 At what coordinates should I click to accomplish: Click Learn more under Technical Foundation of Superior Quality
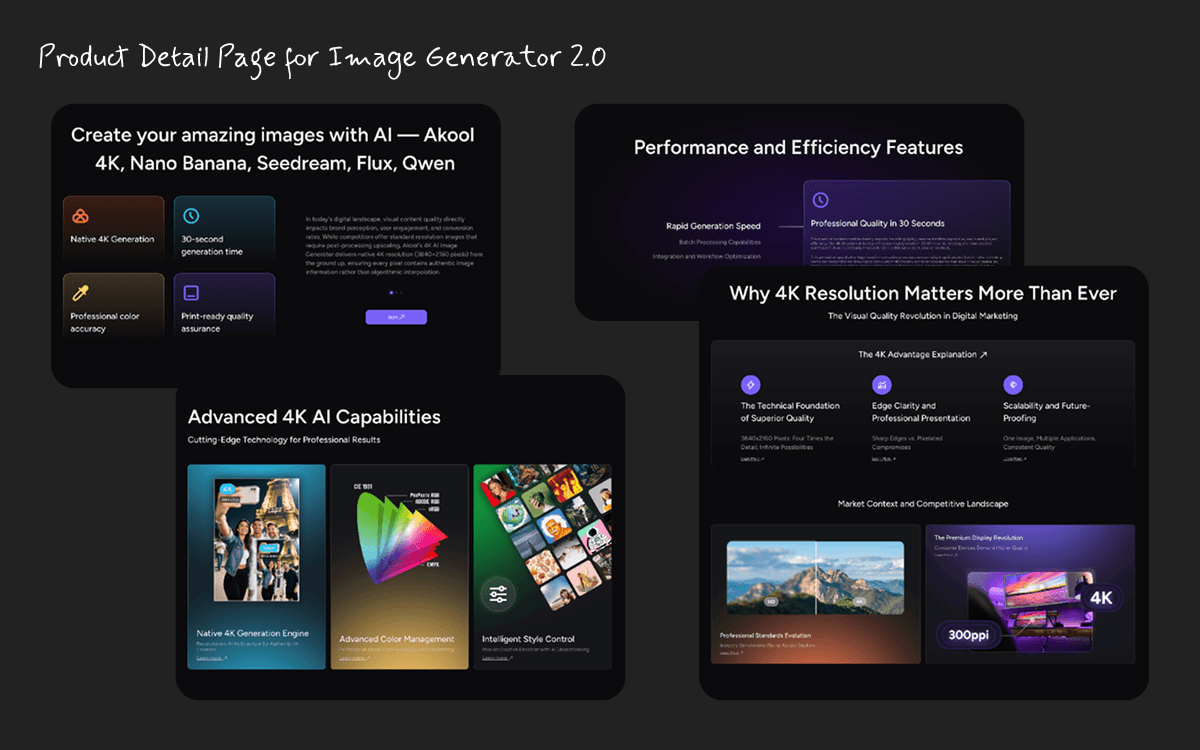(752, 459)
